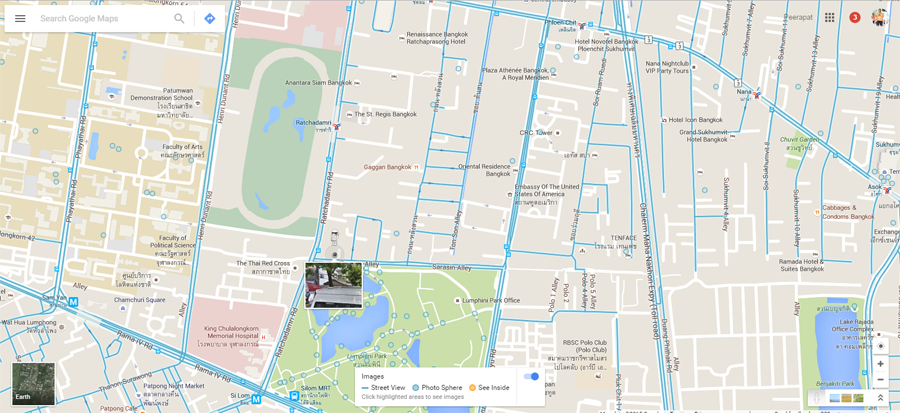
Task: Select the Gaggan Bangkok restaurant marker
Action: pyautogui.click(x=416, y=167)
